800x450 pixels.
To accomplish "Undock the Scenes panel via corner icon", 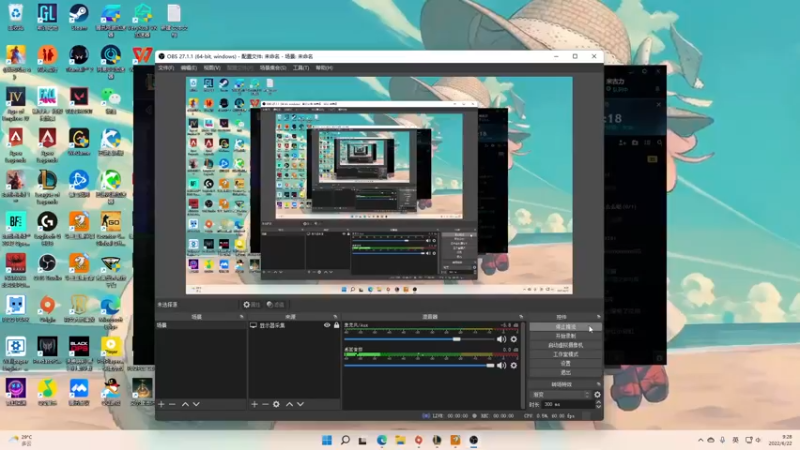I will (242, 317).
